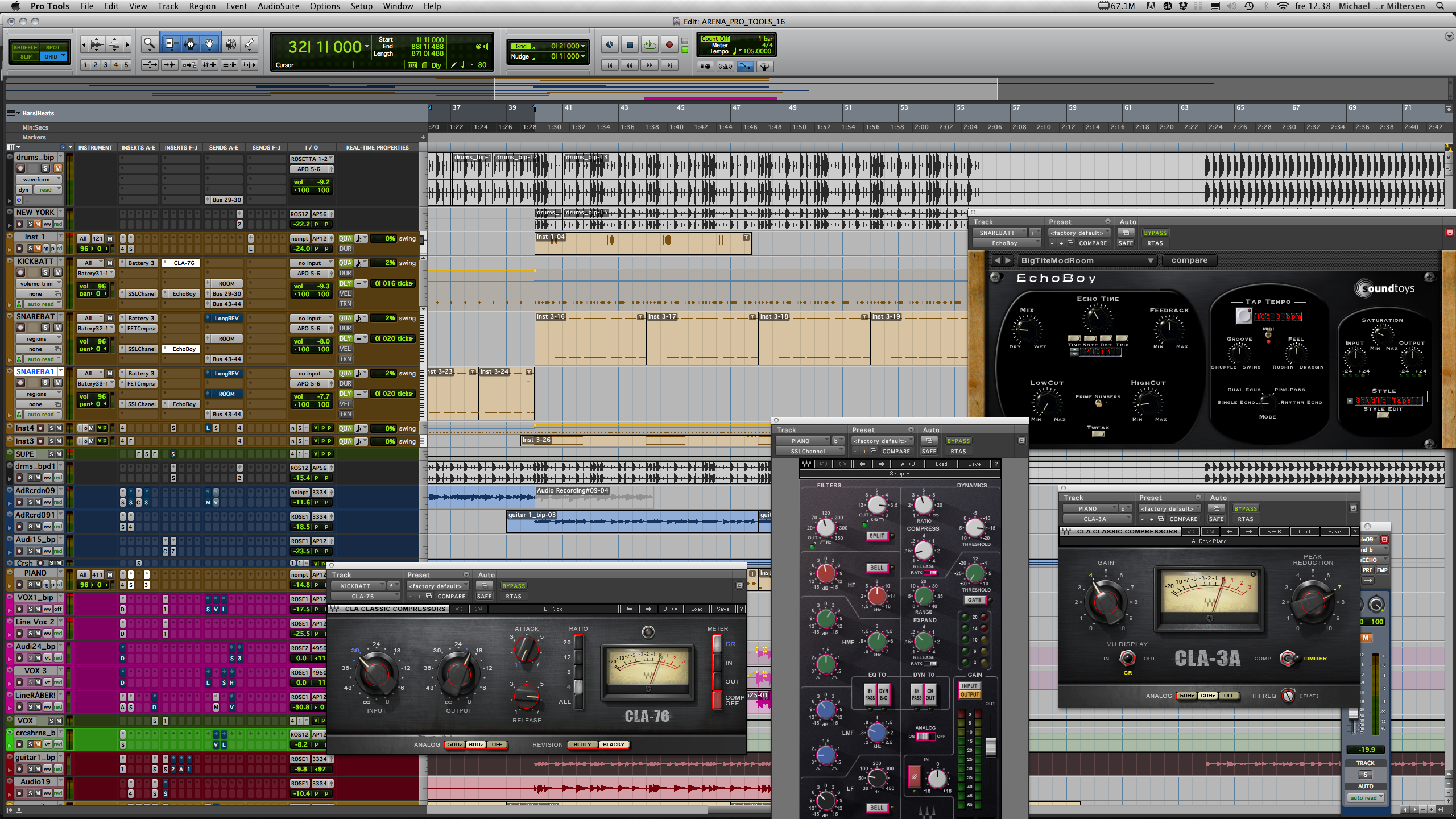Viewport: 1456px width, 819px height.
Task: Click the main counter display 32|1|000
Action: tap(325, 47)
